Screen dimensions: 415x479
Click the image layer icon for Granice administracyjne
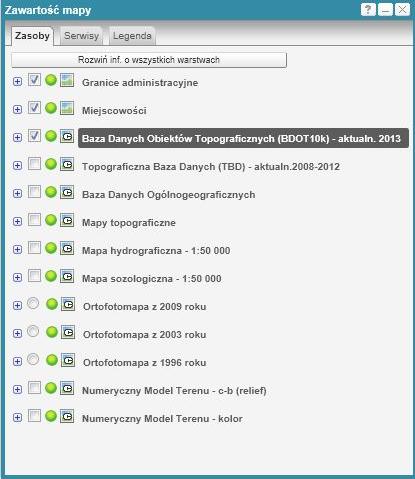click(x=67, y=80)
